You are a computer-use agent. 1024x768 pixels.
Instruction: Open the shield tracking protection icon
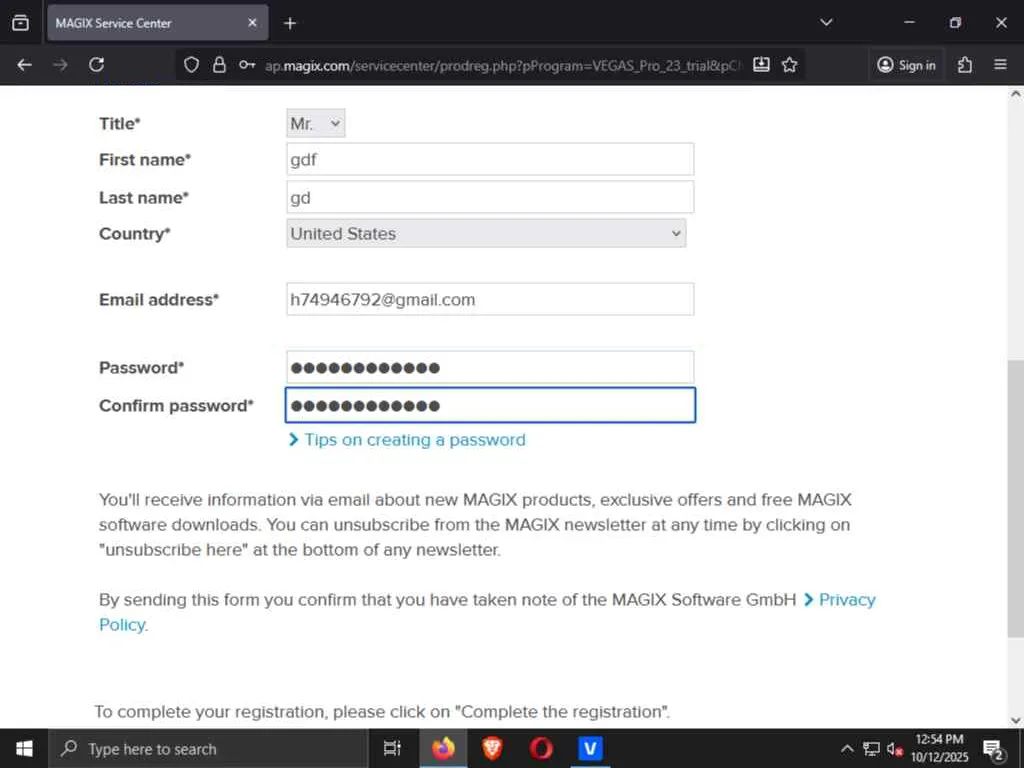191,65
